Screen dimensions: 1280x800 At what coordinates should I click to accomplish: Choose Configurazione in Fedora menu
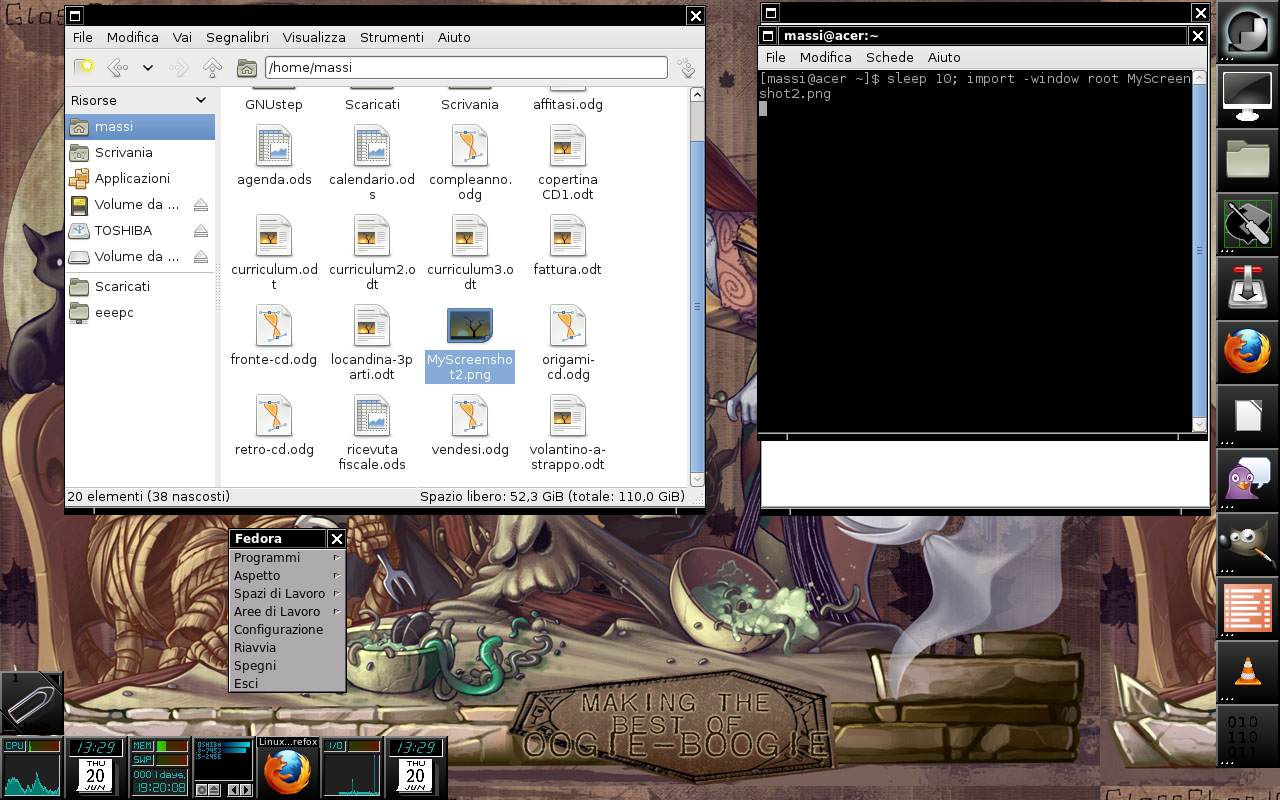click(x=288, y=630)
